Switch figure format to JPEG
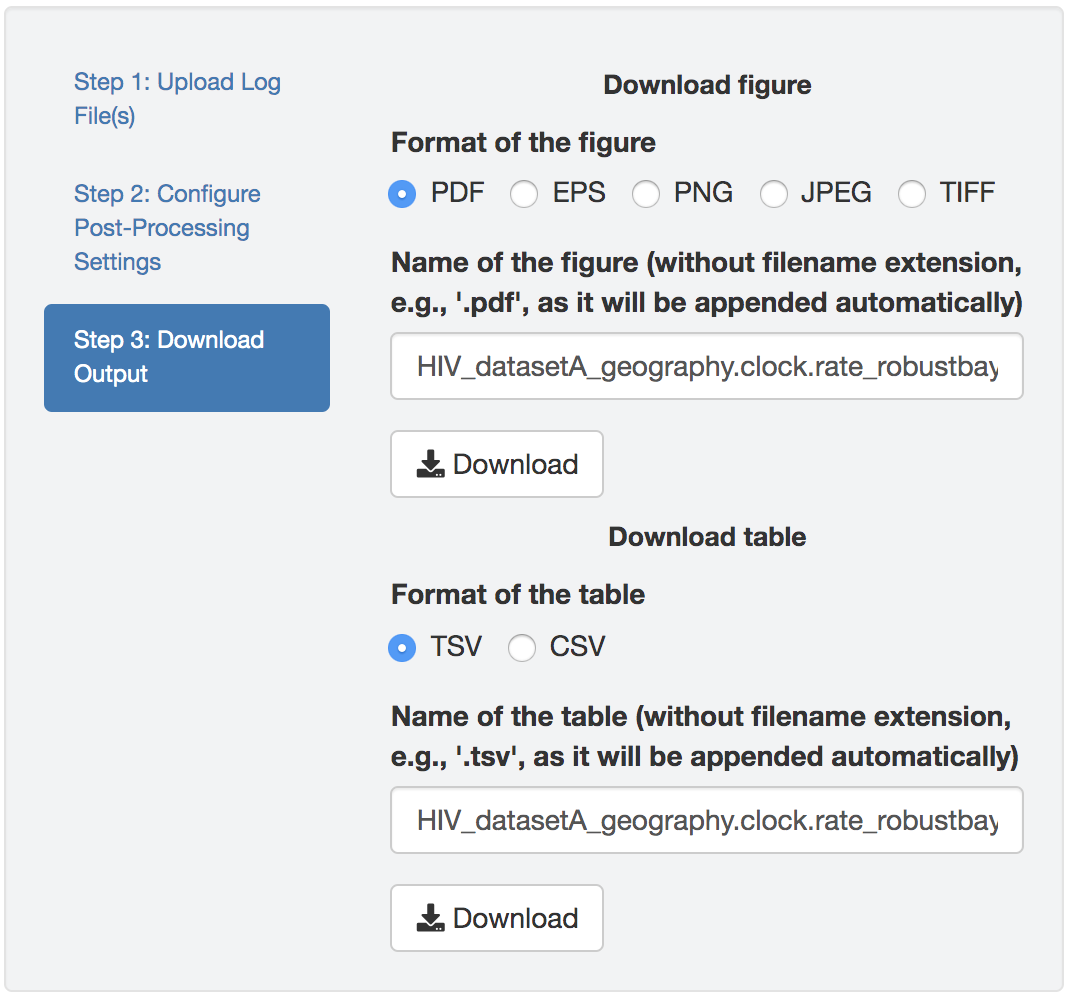This screenshot has width=1072, height=998. (774, 194)
